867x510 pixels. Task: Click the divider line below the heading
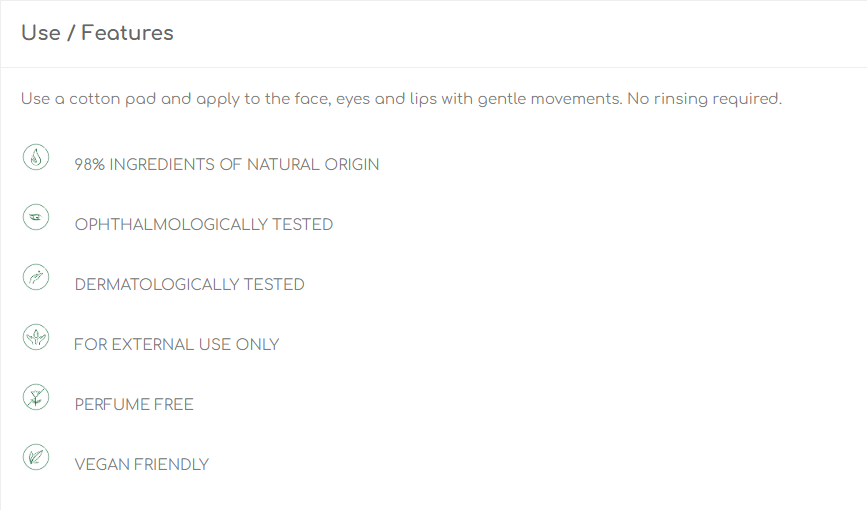(x=434, y=67)
